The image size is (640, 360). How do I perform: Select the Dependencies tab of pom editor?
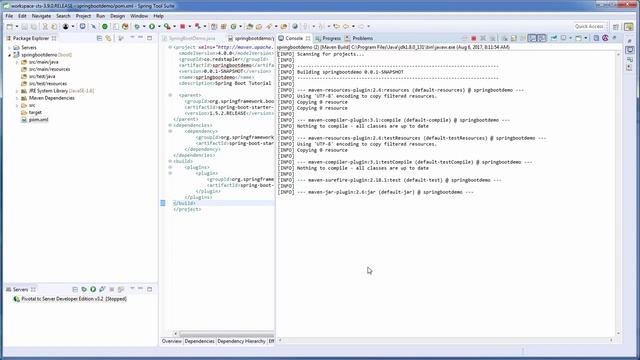pyautogui.click(x=200, y=341)
